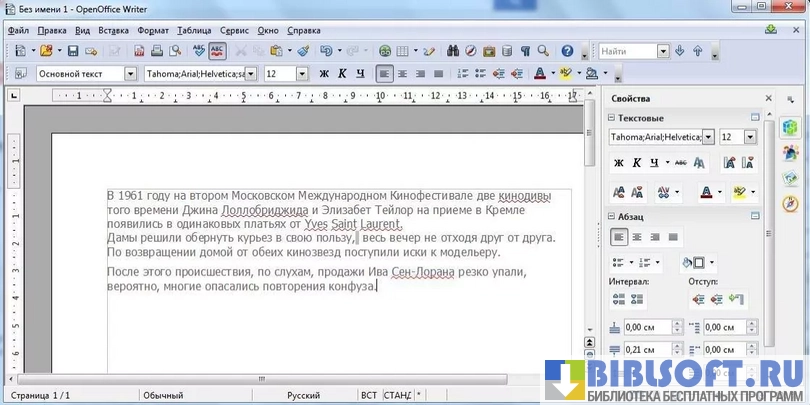
Task: Collapse the 'Абзац' section in sidebar
Action: [611, 217]
